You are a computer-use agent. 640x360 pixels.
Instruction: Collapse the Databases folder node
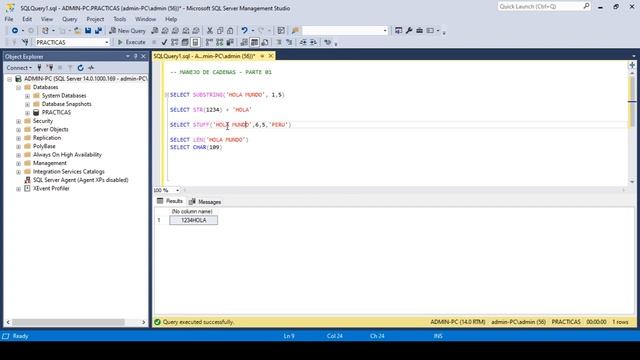18,87
